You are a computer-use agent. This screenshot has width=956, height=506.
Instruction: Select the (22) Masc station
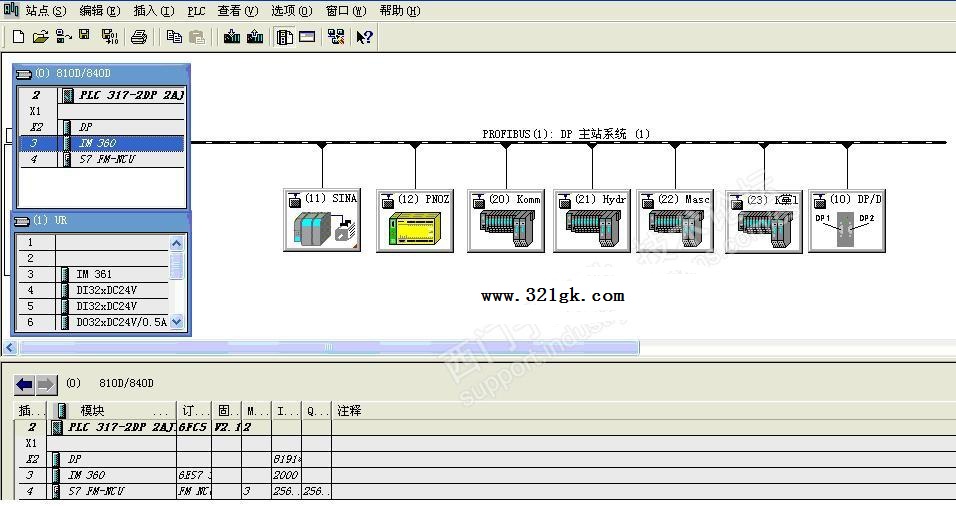(675, 221)
